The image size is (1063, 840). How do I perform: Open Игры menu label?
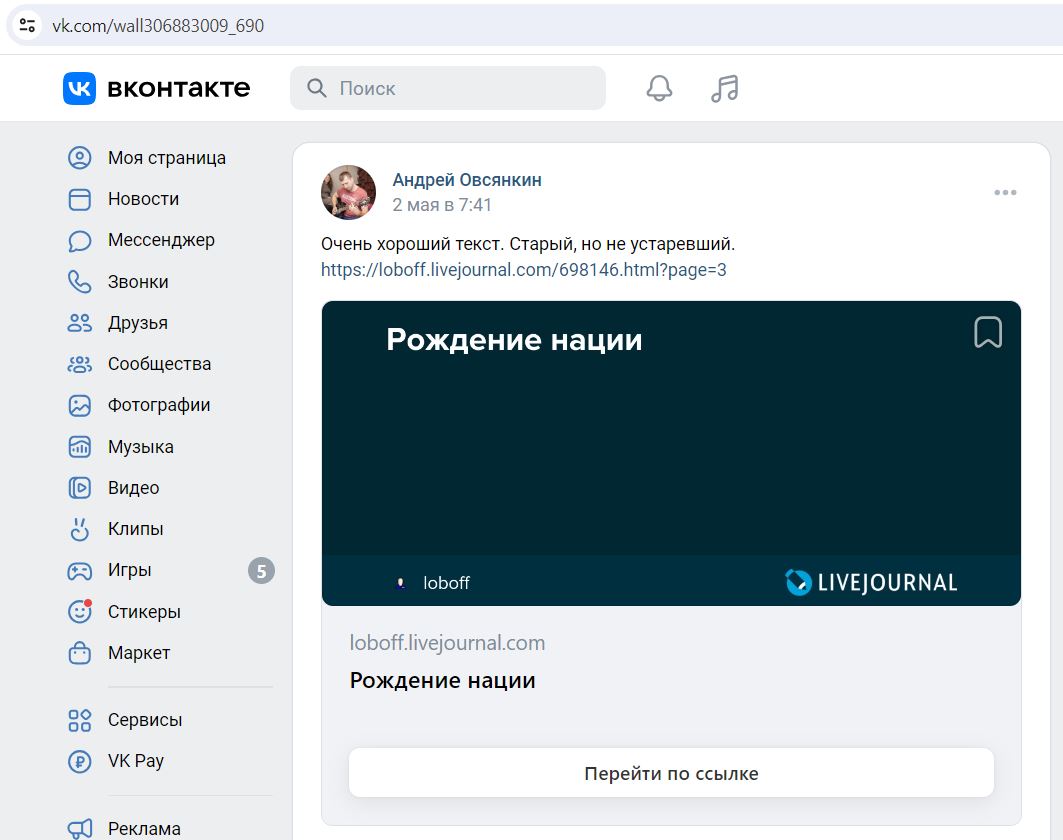click(x=129, y=570)
